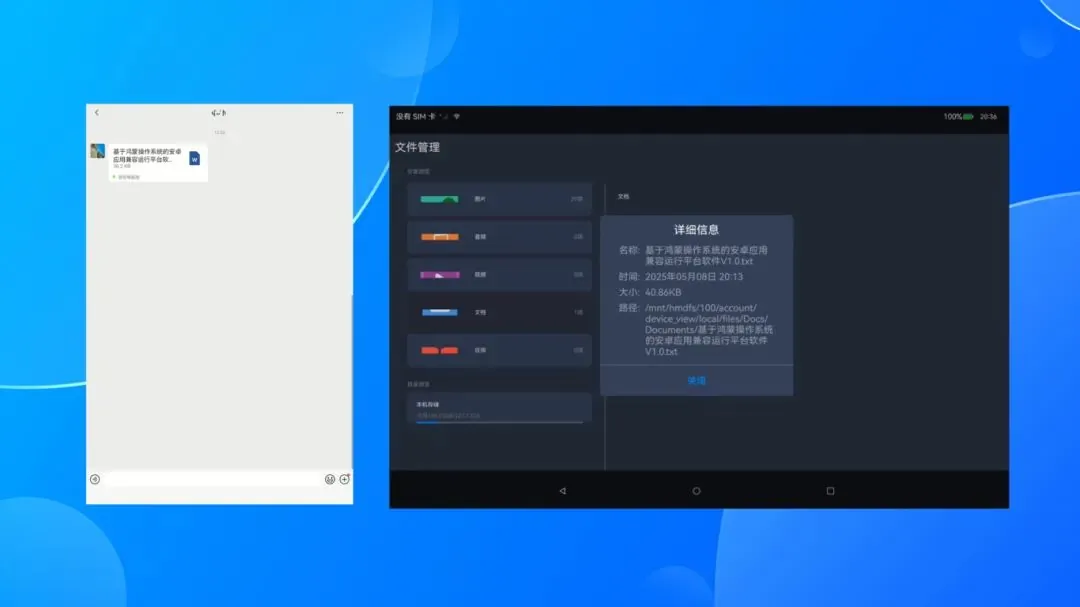Open the red category row in 文件管理

click(x=499, y=350)
